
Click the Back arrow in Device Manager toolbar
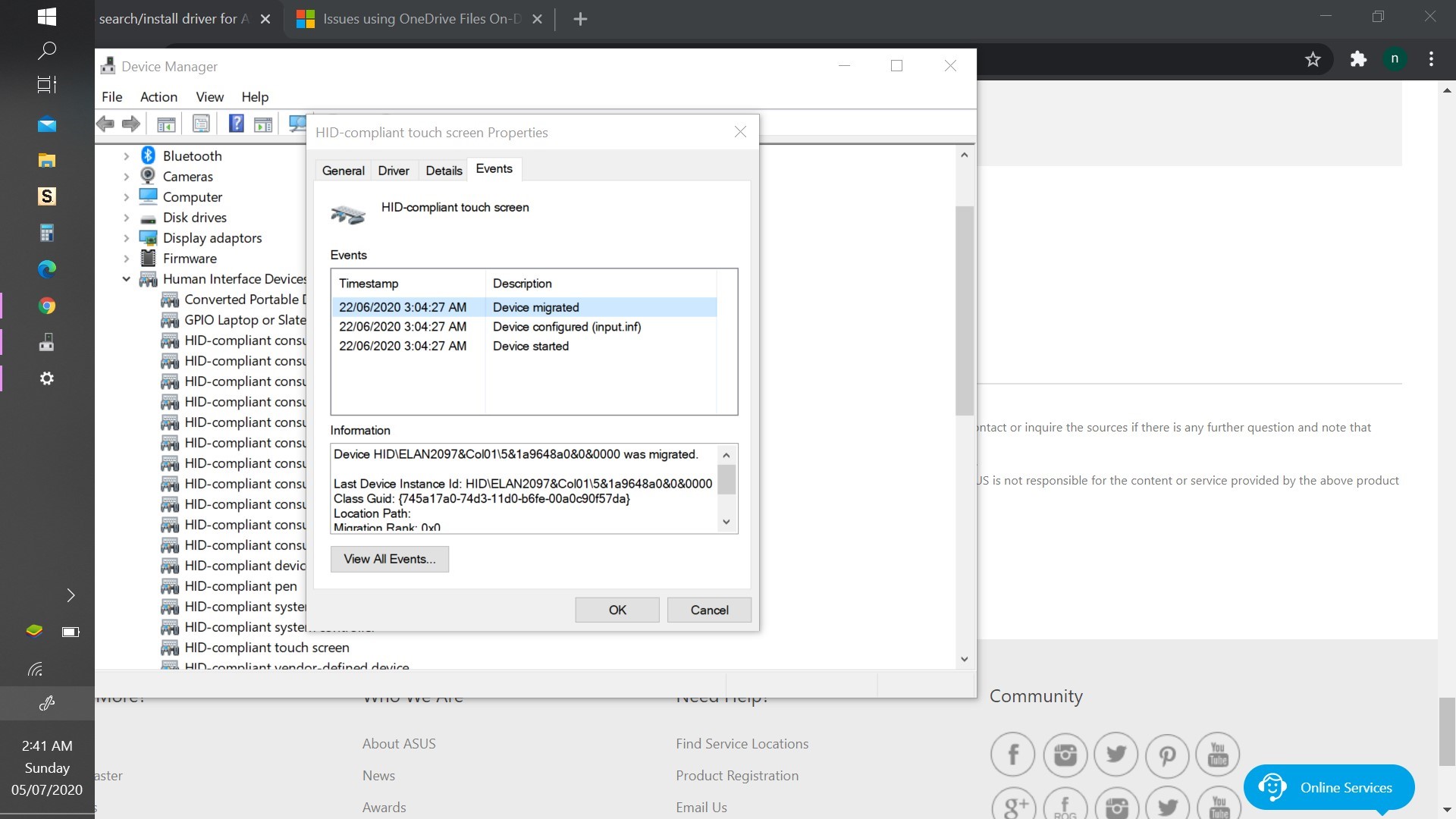pyautogui.click(x=105, y=124)
